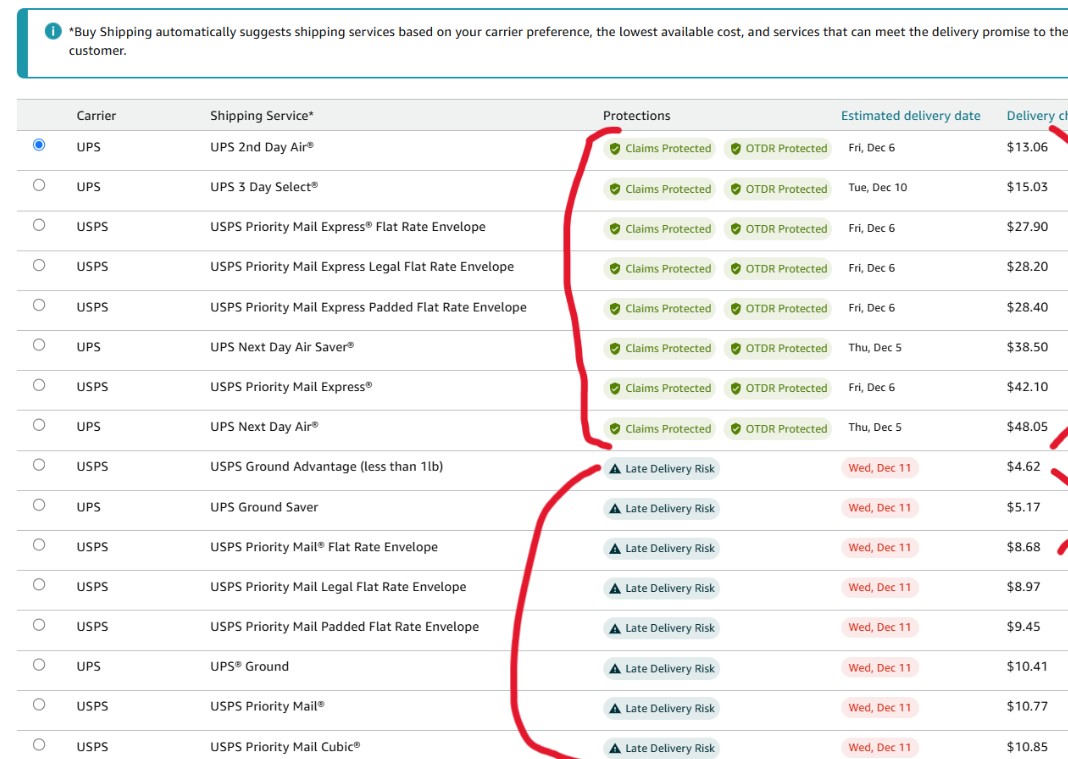The height and width of the screenshot is (759, 1068).
Task: Click the $10.85 delivery charge
Action: point(1027,747)
